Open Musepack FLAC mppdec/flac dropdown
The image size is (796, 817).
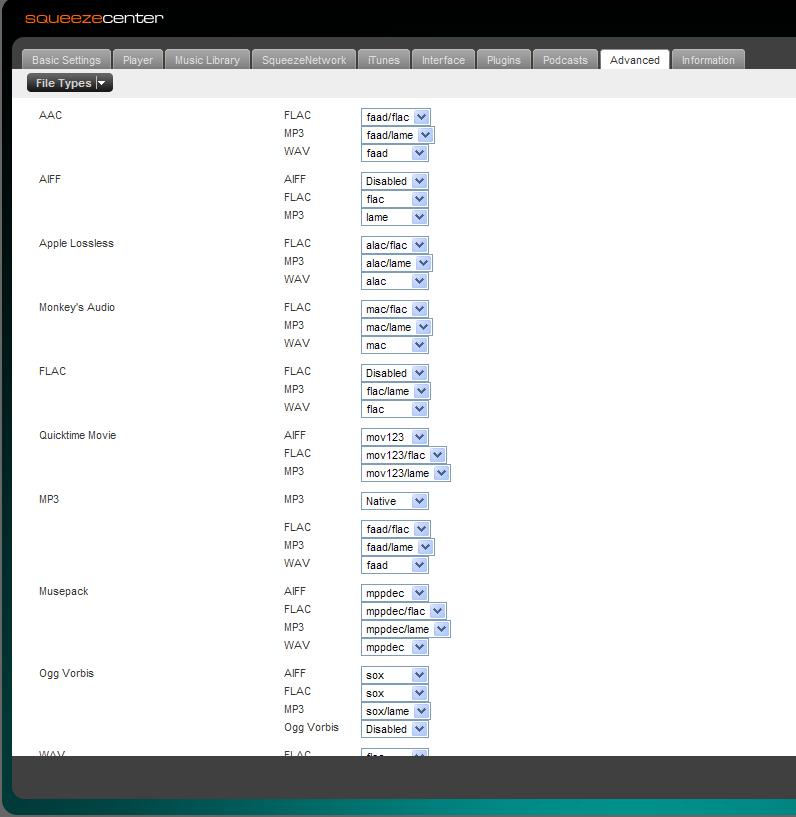(404, 611)
